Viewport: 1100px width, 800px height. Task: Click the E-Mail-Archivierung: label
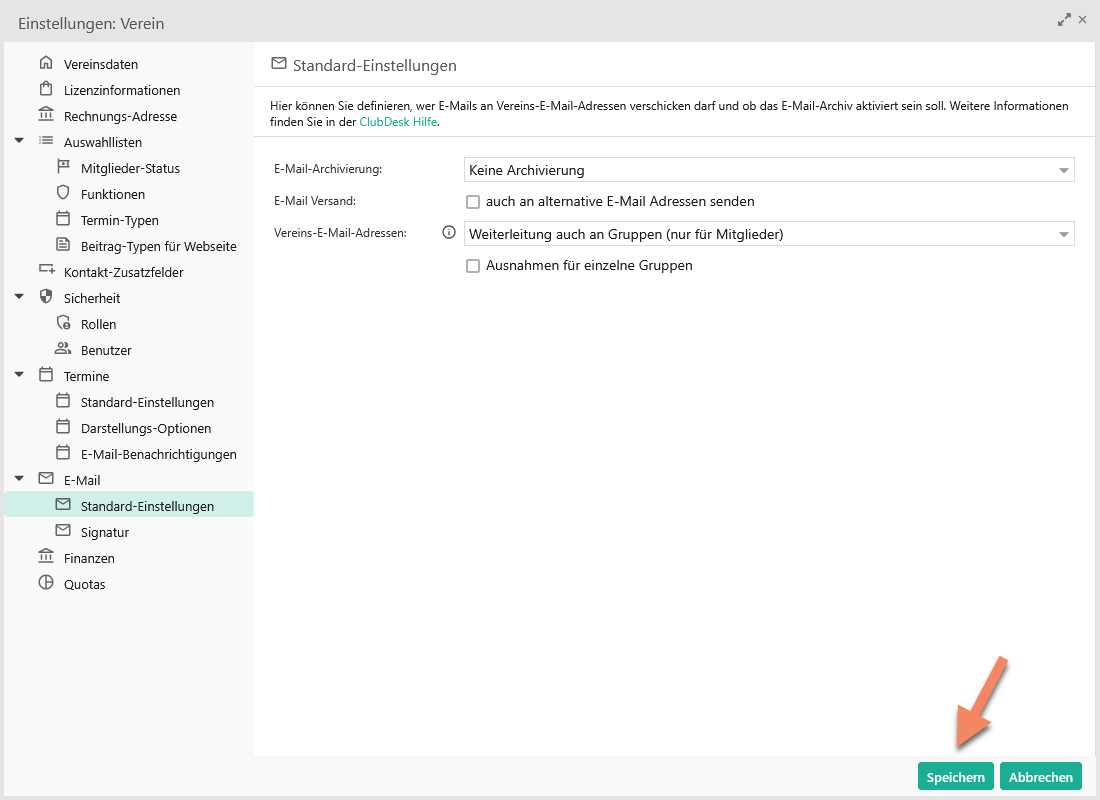328,169
